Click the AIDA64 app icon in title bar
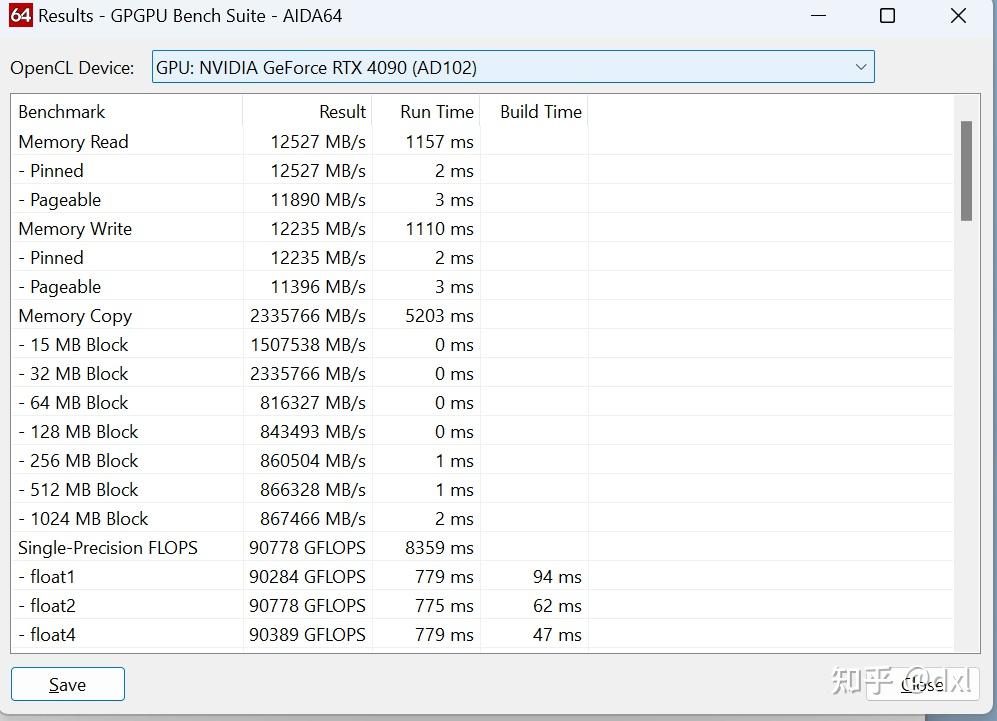Image resolution: width=997 pixels, height=721 pixels. tap(20, 15)
